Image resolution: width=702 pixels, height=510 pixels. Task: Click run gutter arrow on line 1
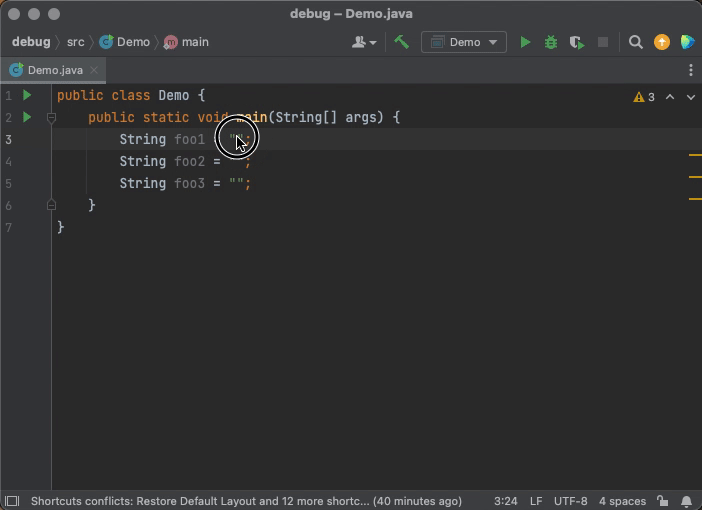click(27, 95)
